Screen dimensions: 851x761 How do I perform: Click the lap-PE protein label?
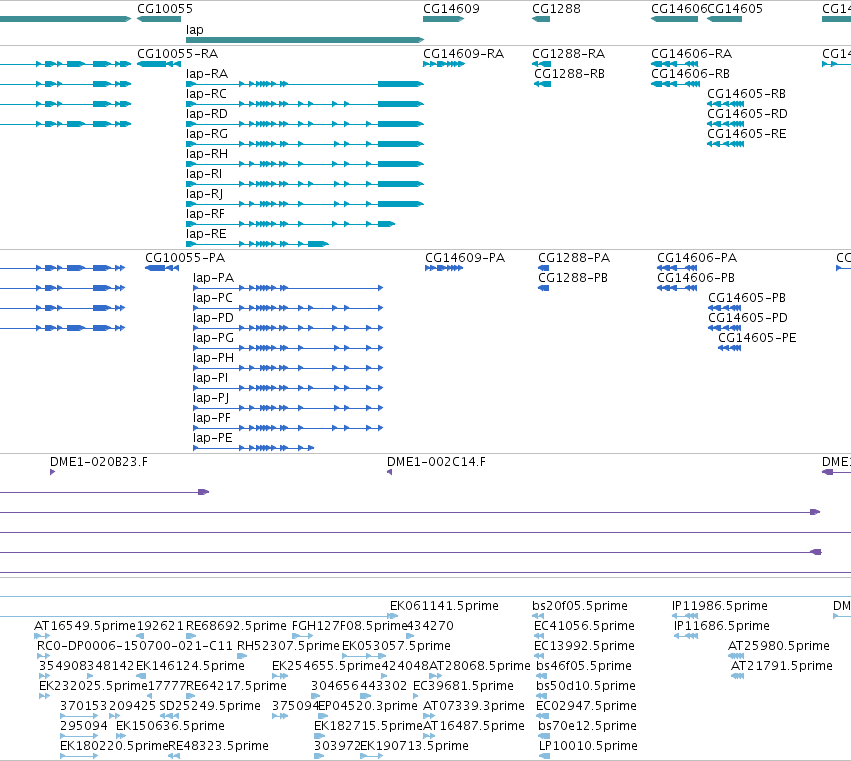(212, 438)
